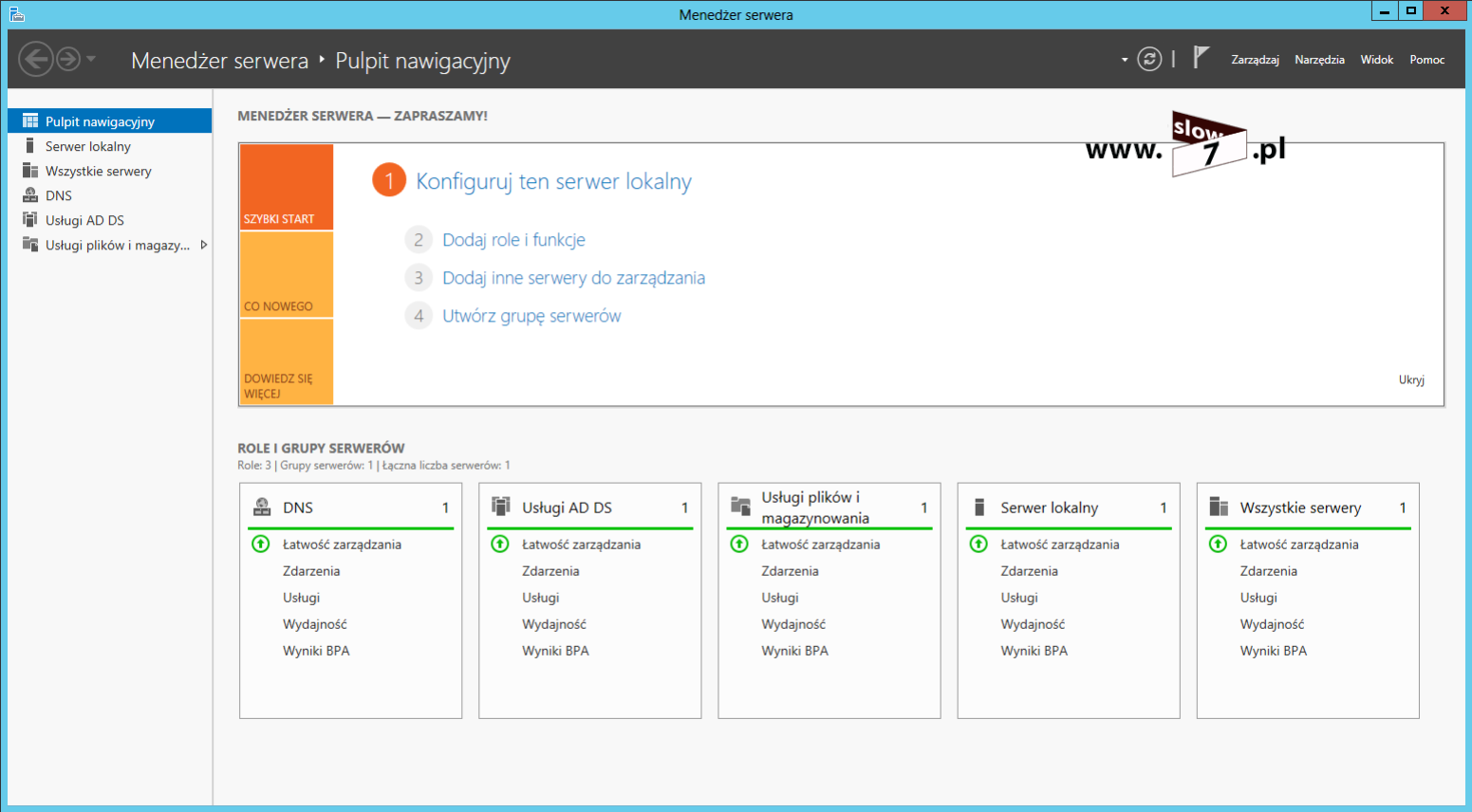Open the DNS role tile header
This screenshot has height=812, width=1472.
pos(350,507)
